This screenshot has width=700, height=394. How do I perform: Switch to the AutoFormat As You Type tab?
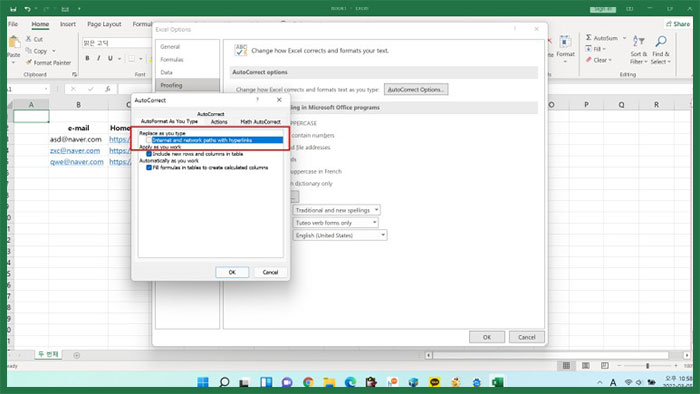169,121
